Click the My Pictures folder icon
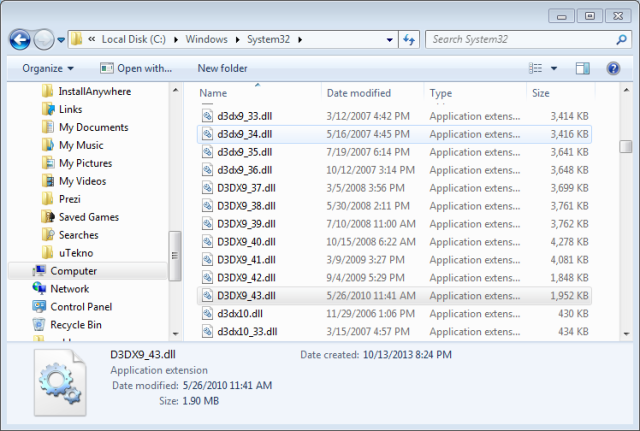The height and width of the screenshot is (431, 640). 48,163
